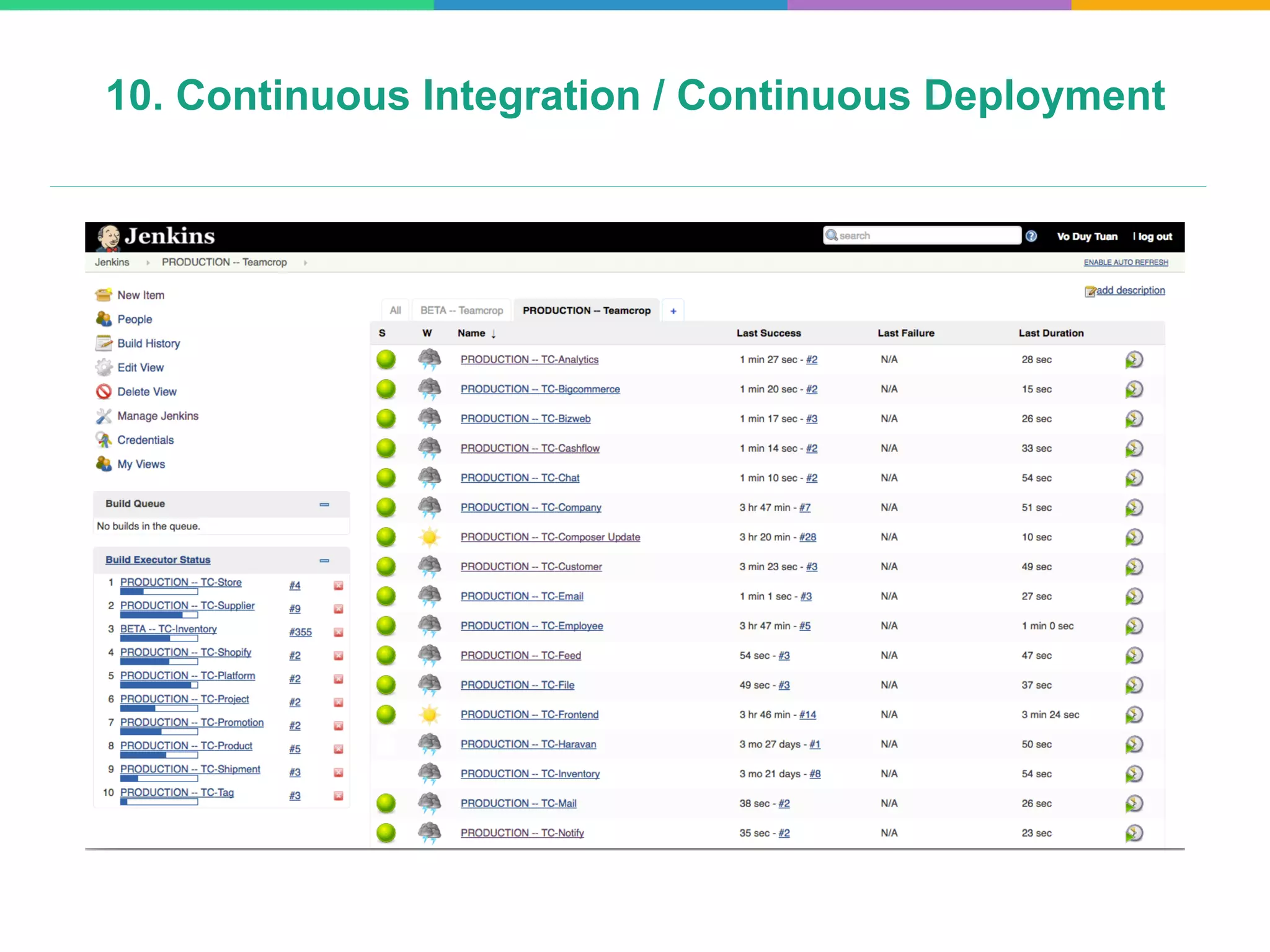Collapse the Build Executor Status panel
1270x952 pixels.
[x=324, y=560]
